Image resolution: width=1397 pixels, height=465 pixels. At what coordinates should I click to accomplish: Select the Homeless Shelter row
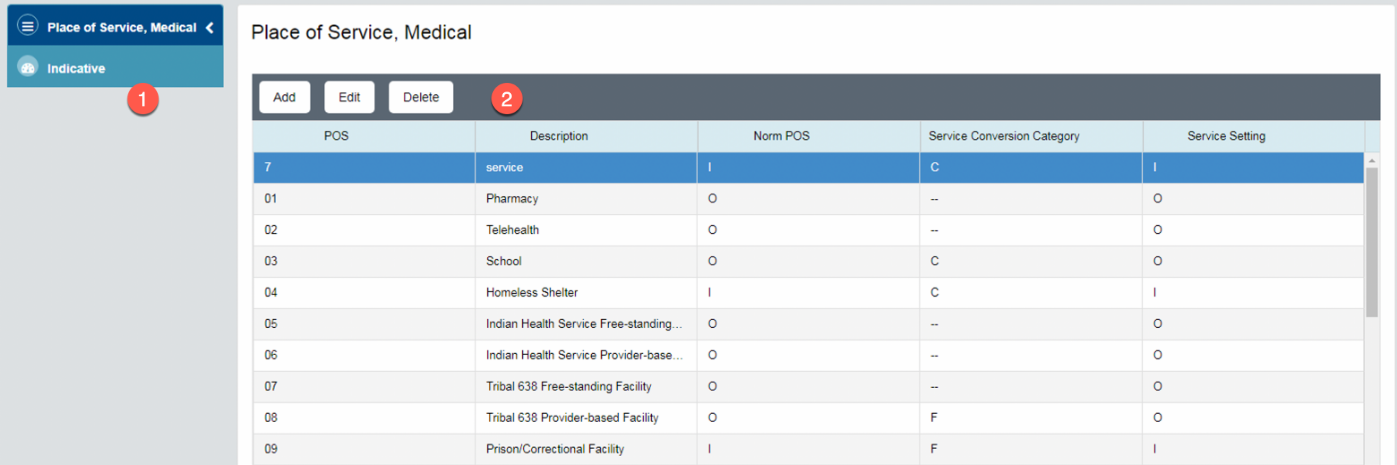532,293
